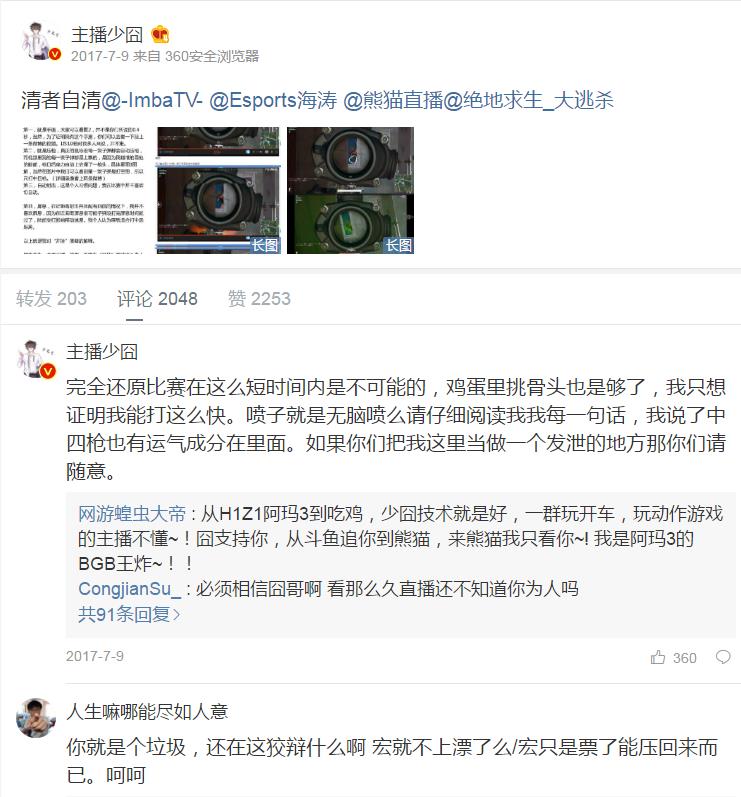Image resolution: width=741 pixels, height=797 pixels.
Task: View the text statement image thumbnail
Action: 84,190
